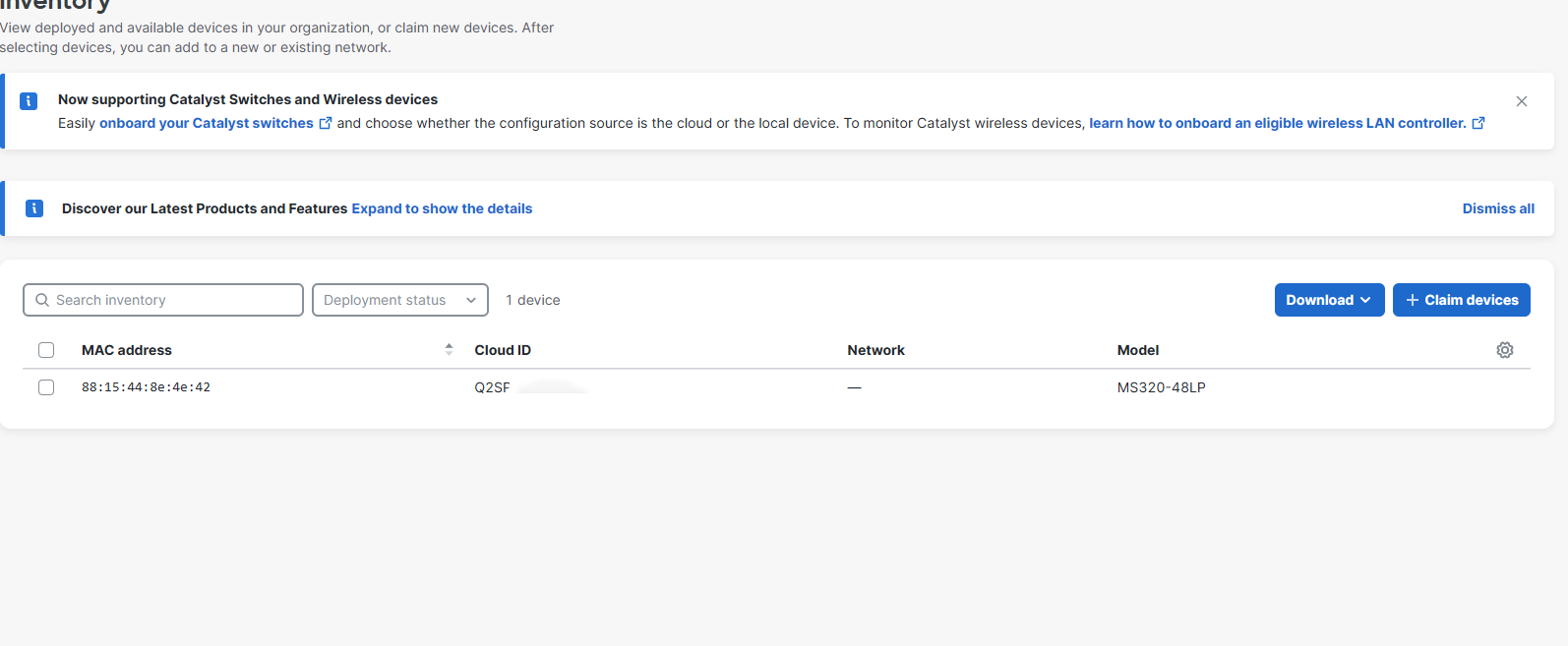
Task: Click the external link icon after Catalyst switches
Action: click(x=326, y=123)
